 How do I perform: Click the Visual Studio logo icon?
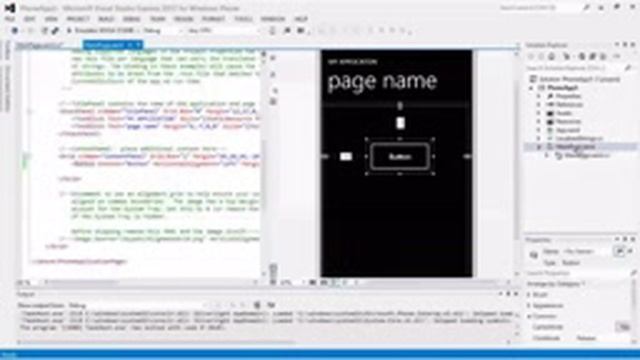(10, 8)
